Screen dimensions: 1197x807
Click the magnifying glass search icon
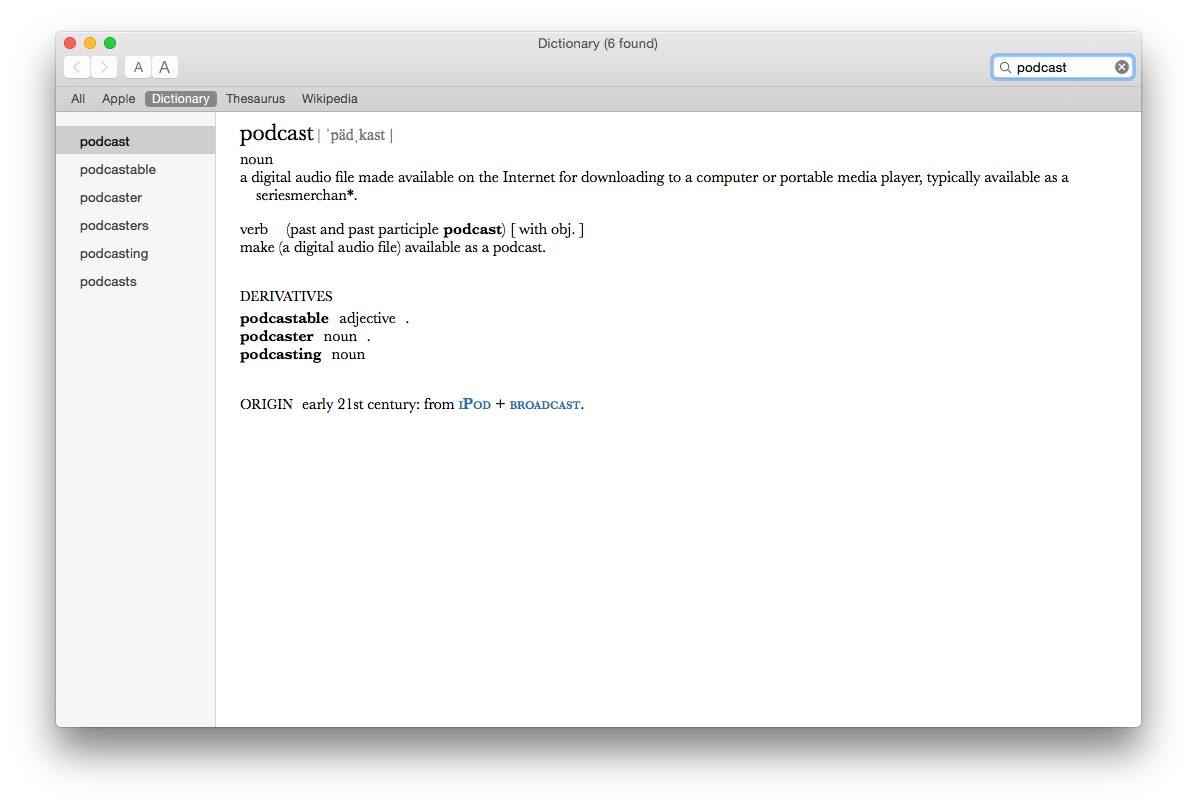1005,67
